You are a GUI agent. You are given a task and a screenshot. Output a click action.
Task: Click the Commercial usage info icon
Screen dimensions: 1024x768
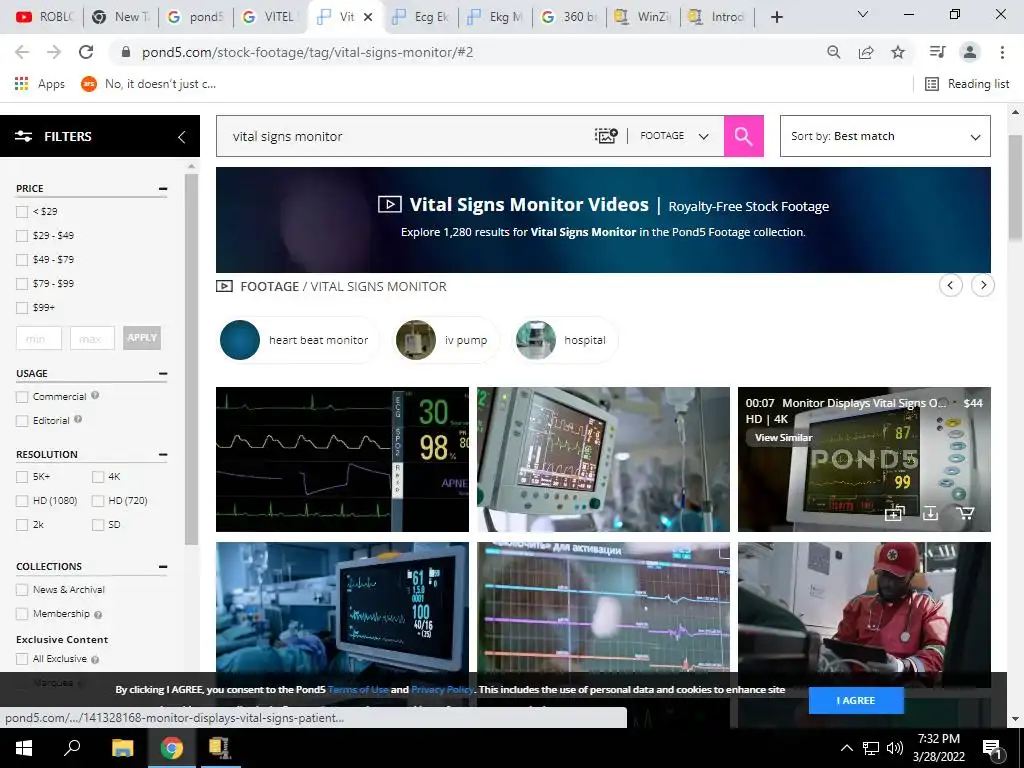(x=95, y=395)
